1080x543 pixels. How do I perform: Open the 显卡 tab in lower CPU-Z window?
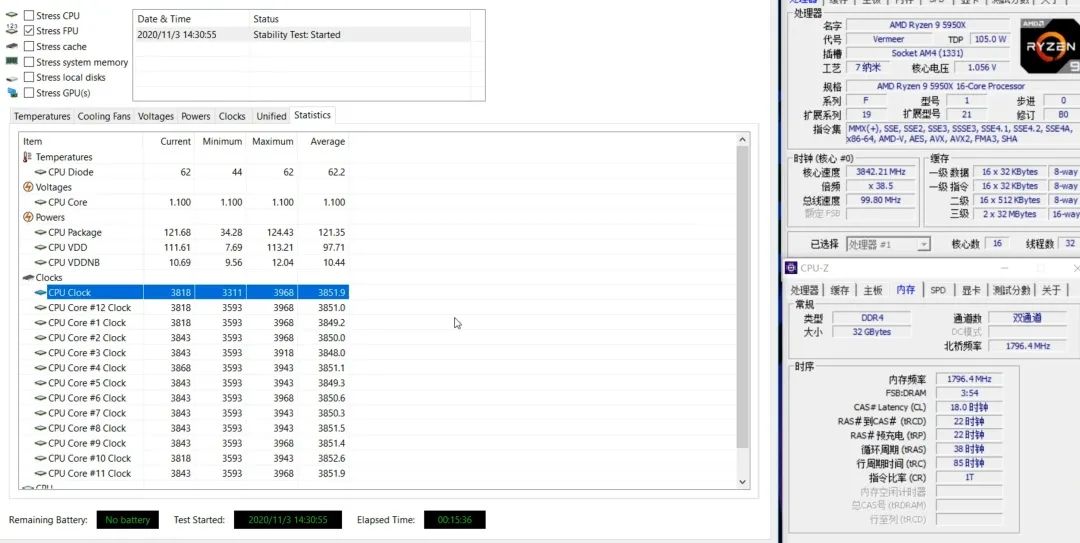pos(971,290)
